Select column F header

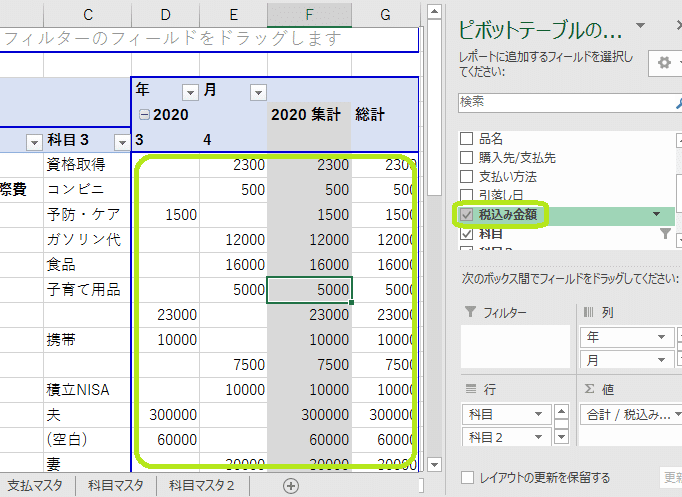pyautogui.click(x=309, y=15)
